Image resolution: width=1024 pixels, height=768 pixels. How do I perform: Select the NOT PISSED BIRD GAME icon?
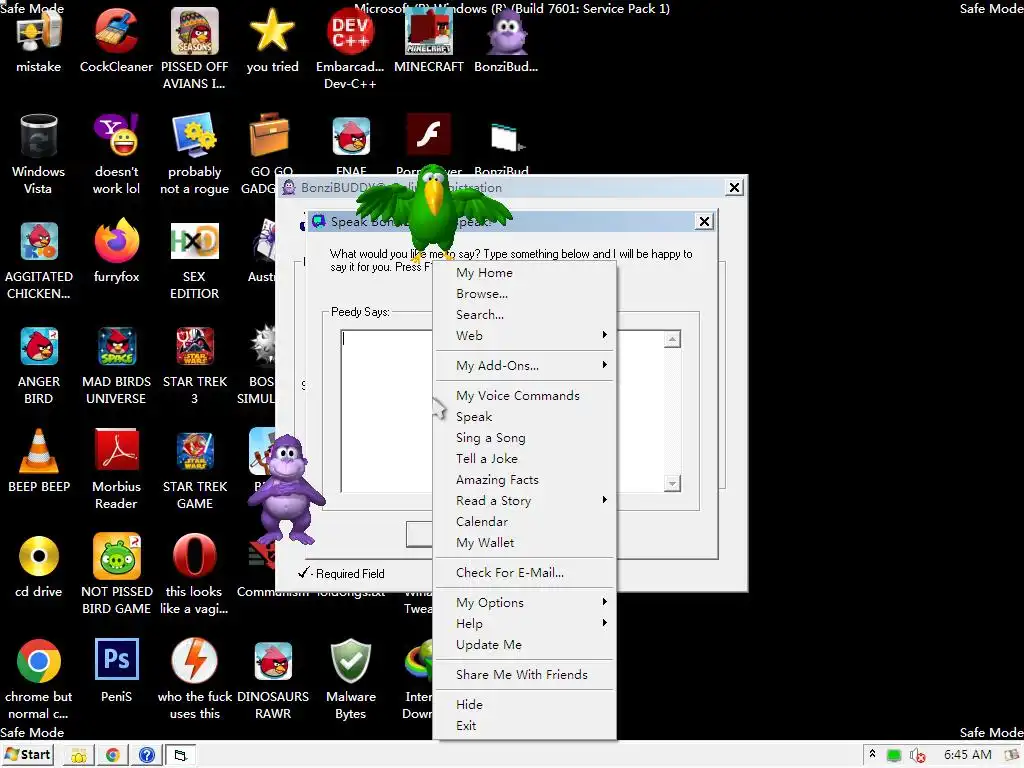(116, 575)
